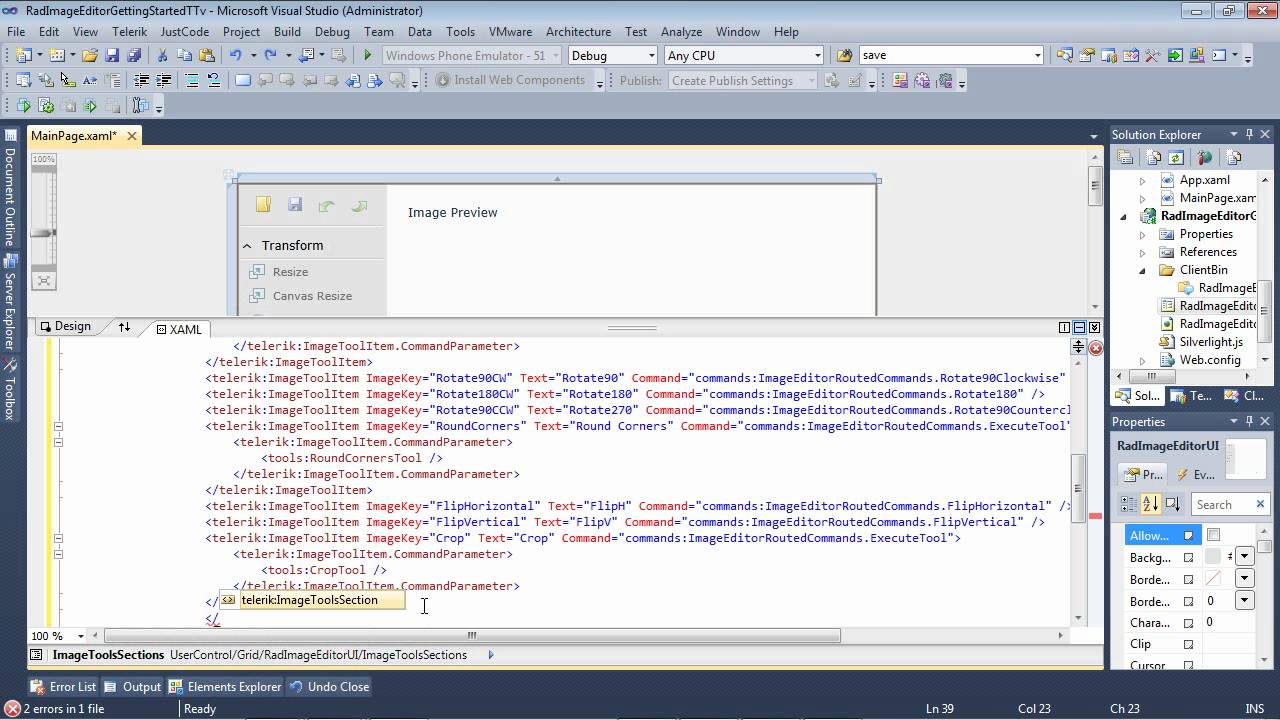The height and width of the screenshot is (720, 1280).
Task: Click the property marker next to AllowDrop
Action: point(1189,536)
